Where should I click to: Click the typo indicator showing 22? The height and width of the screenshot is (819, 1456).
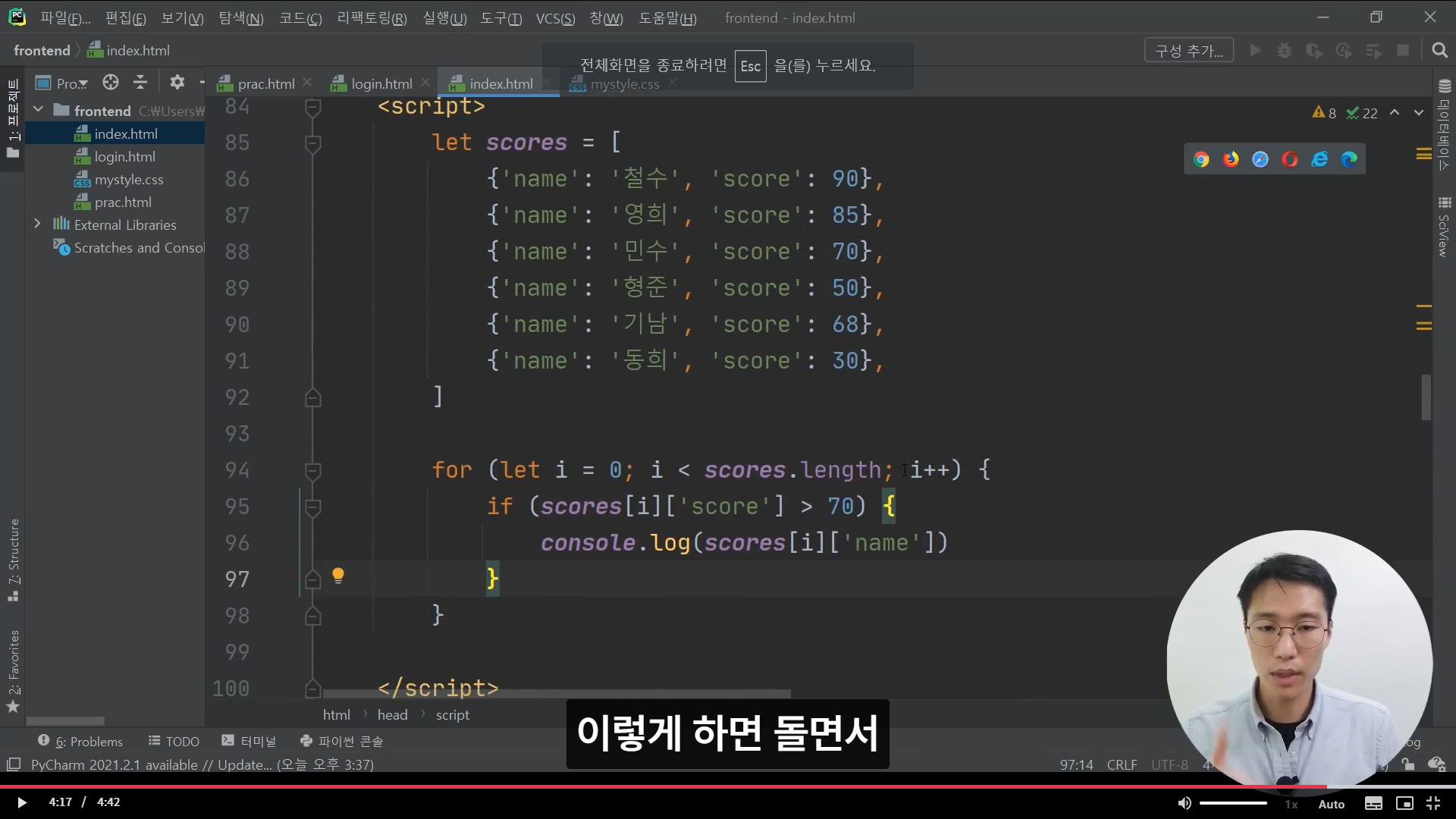coord(1362,113)
